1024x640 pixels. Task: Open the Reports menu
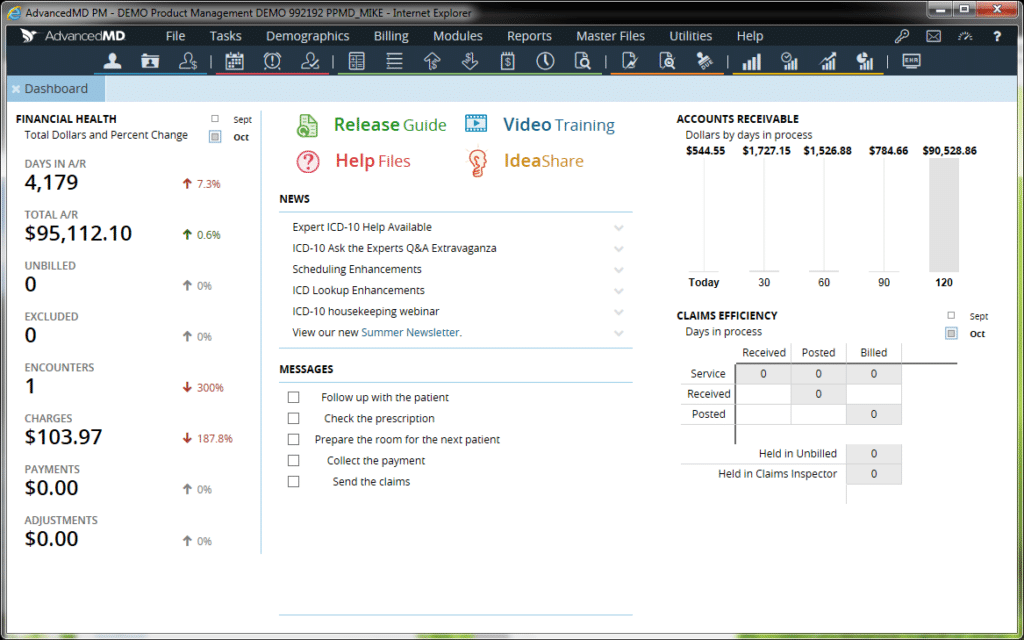click(529, 35)
